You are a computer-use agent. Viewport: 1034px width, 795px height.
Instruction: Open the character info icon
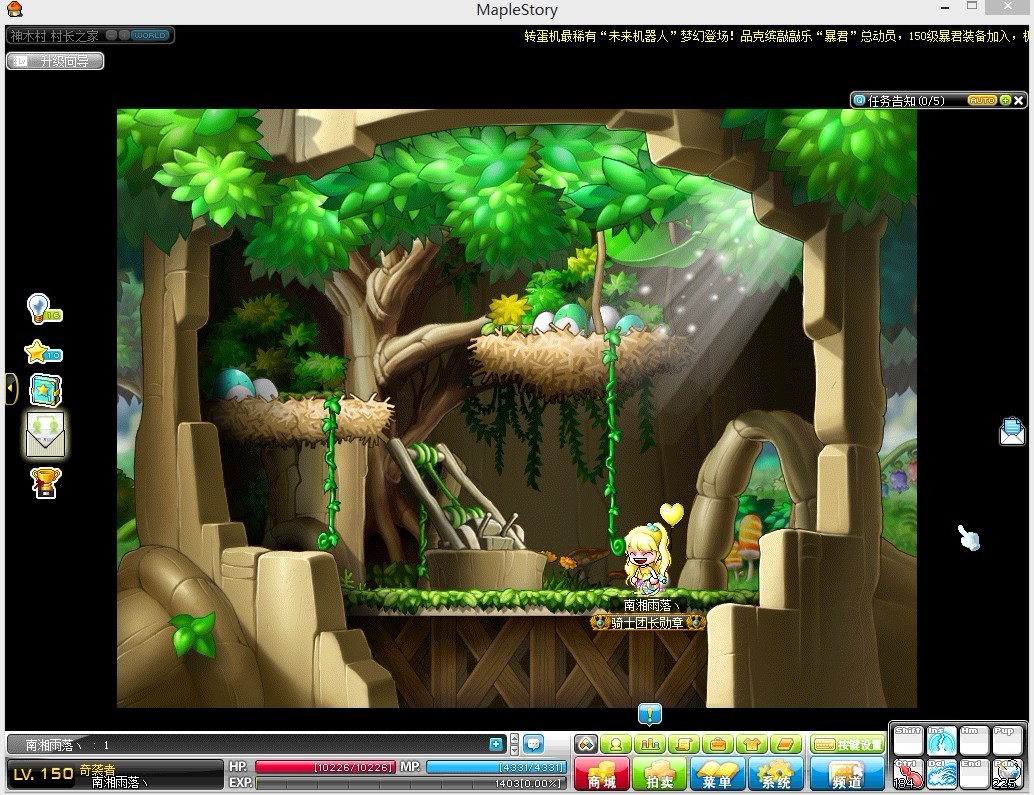(x=616, y=745)
